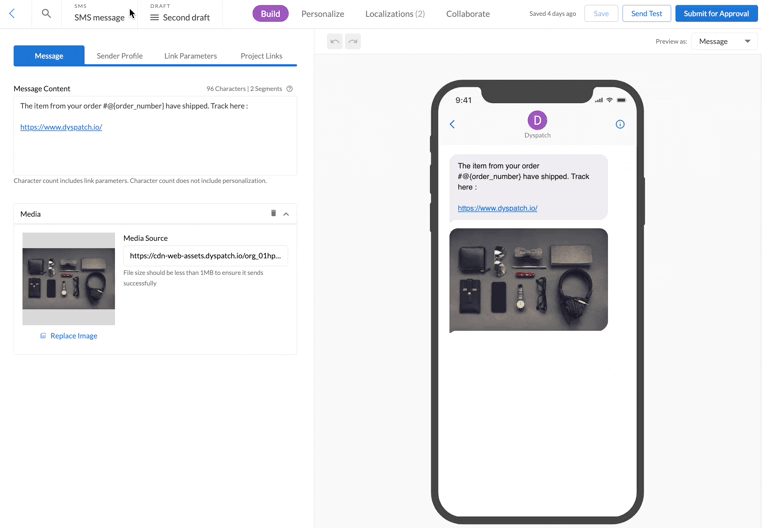Open the Localizations (2) tab

pyautogui.click(x=395, y=14)
